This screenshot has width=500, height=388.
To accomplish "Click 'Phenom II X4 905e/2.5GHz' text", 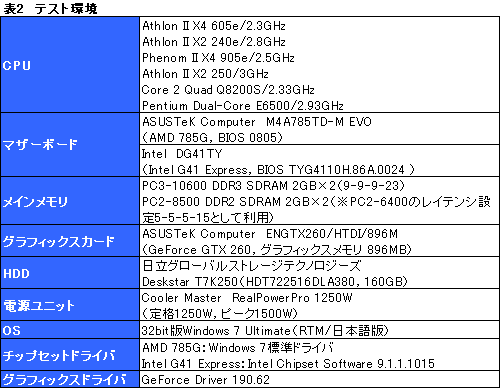I will click(x=218, y=58).
